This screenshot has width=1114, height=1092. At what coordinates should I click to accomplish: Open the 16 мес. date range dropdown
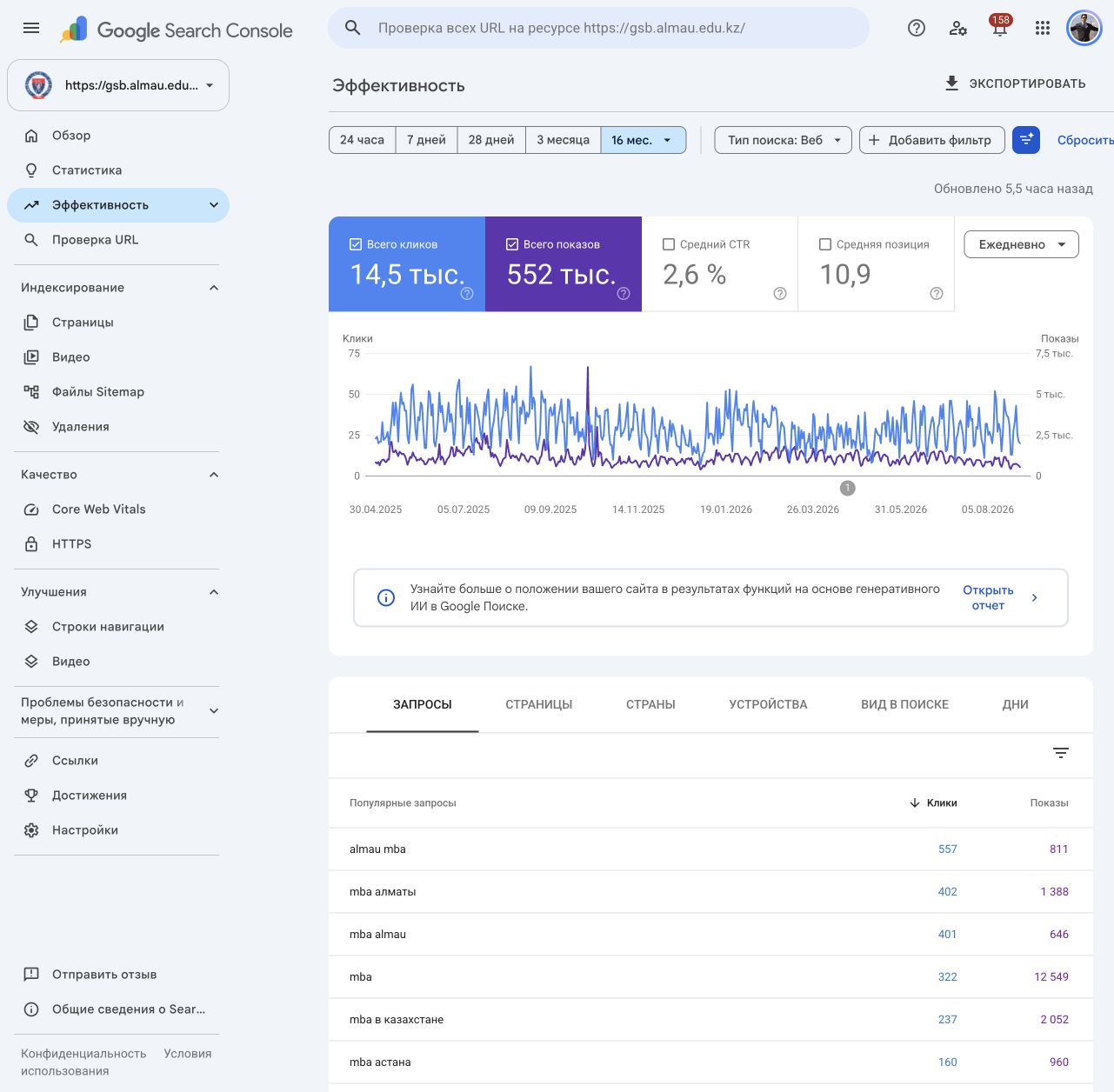click(x=643, y=140)
